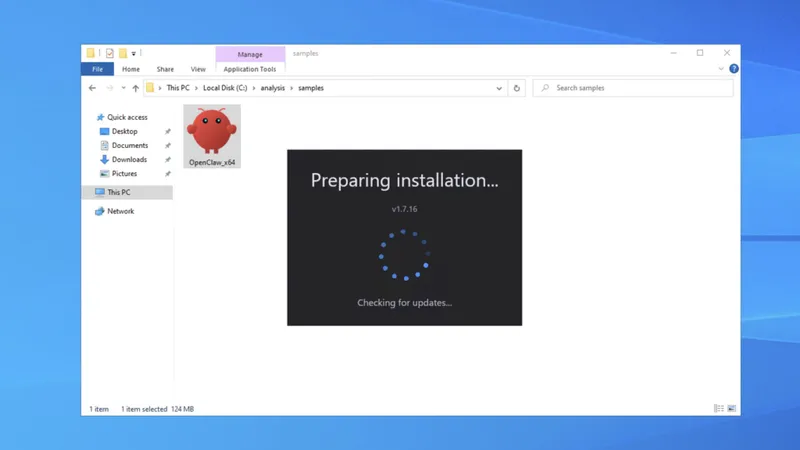Screen dimensions: 800x450
Task: Click the search magnifier icon
Action: 545,88
